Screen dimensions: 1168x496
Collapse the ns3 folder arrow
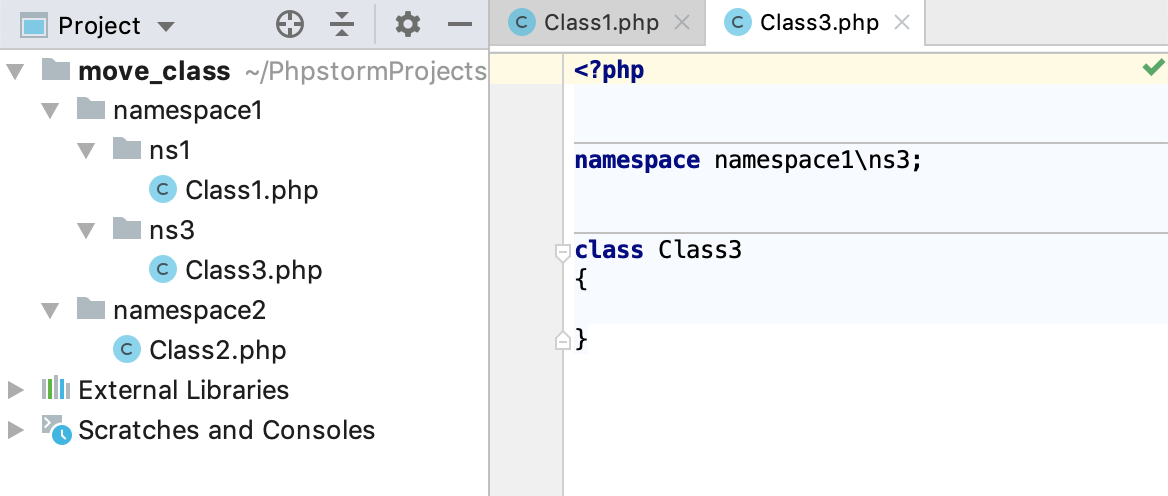coord(87,230)
